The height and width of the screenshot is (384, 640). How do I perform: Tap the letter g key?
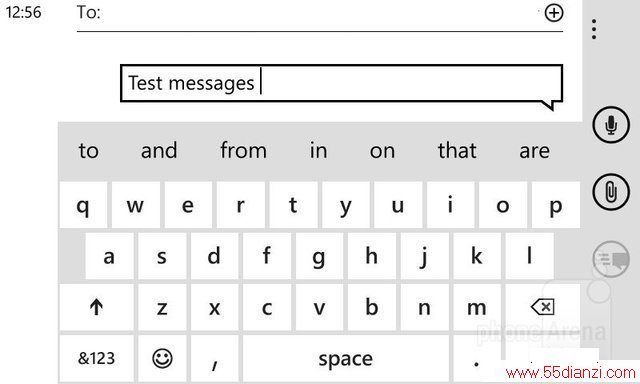click(x=319, y=256)
